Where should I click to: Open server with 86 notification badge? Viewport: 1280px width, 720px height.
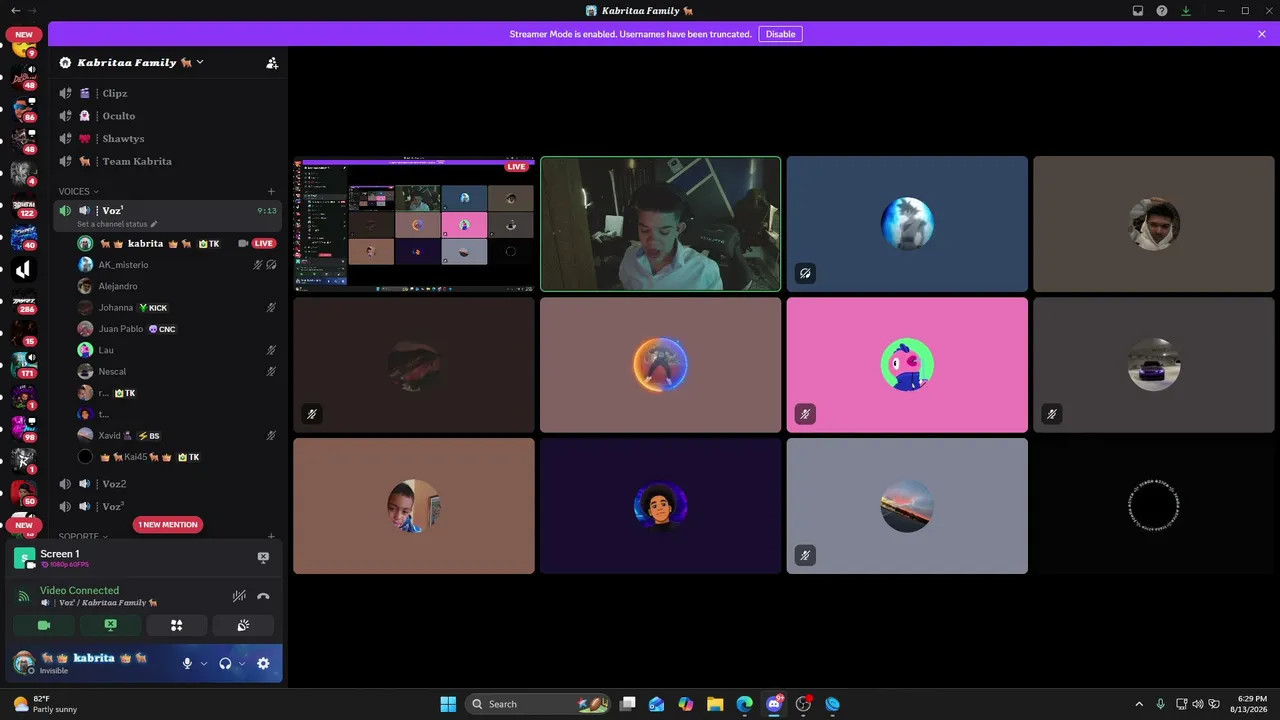pyautogui.click(x=24, y=109)
